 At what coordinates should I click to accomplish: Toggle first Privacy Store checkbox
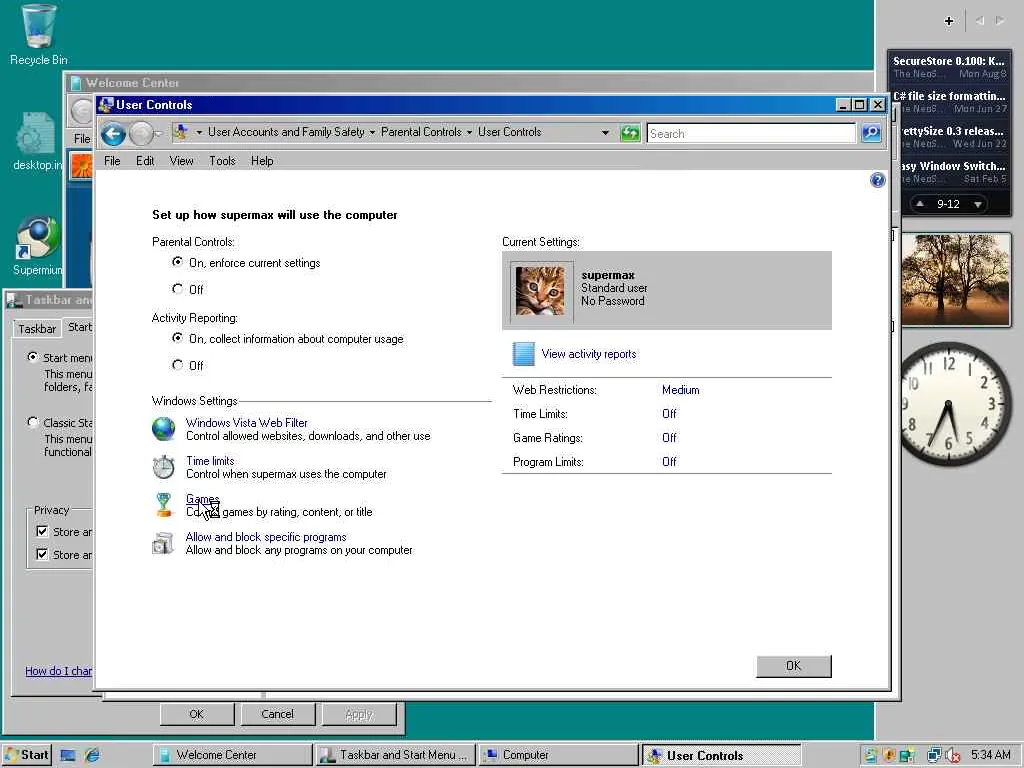(x=42, y=531)
